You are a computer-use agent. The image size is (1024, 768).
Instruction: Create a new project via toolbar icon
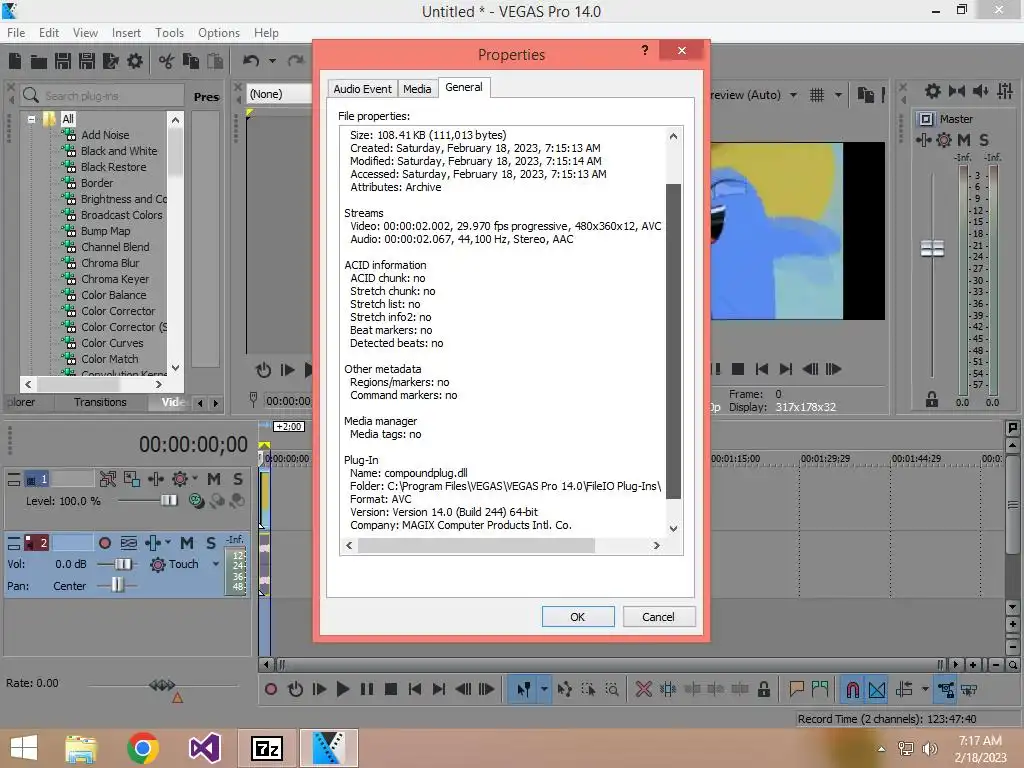tap(15, 61)
